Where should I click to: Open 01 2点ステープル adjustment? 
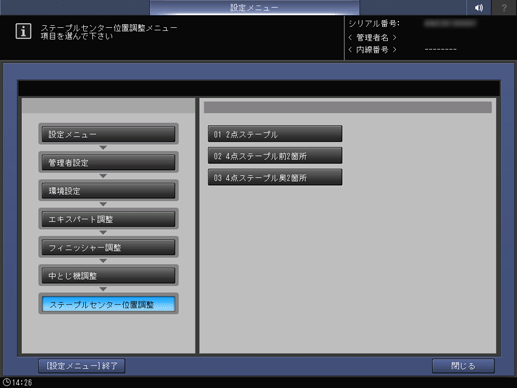point(275,134)
